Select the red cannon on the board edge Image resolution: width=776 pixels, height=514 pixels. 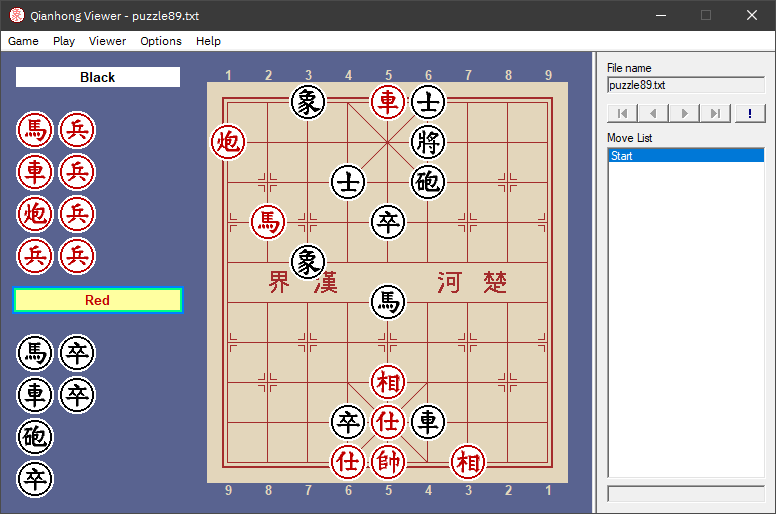click(228, 142)
